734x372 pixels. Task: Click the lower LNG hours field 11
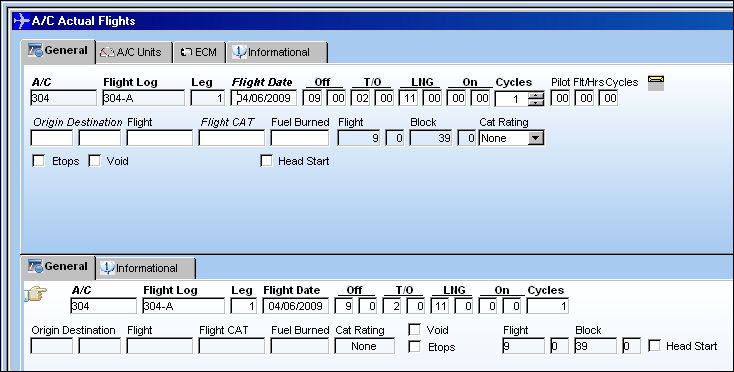440,306
